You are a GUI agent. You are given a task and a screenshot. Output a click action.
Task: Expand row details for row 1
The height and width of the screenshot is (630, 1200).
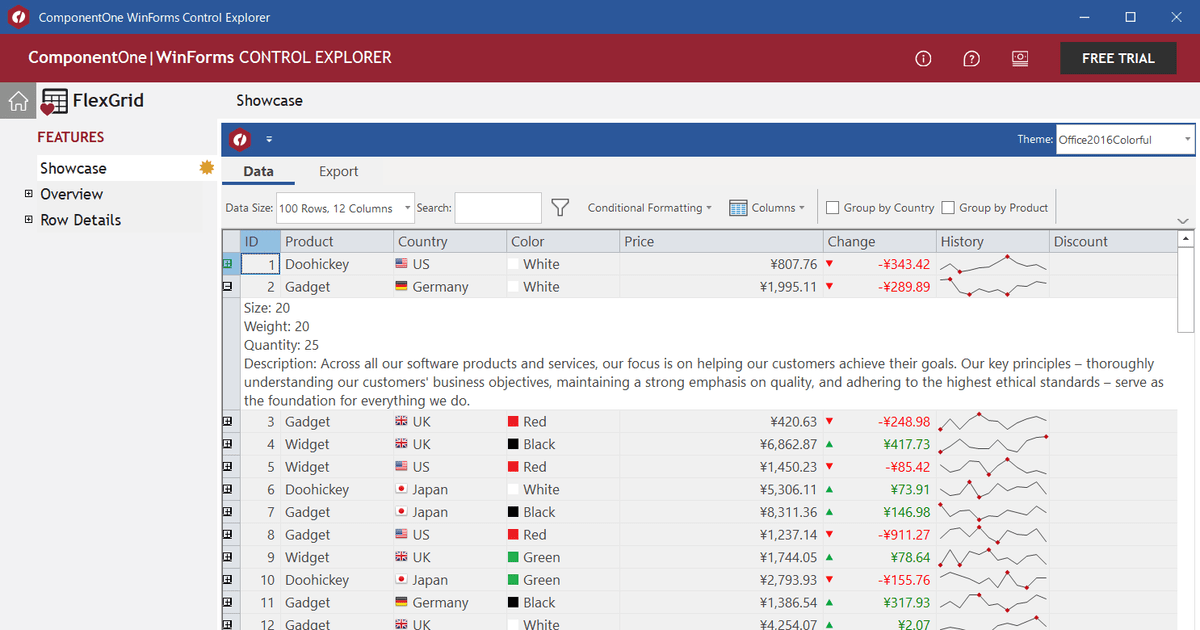pyautogui.click(x=227, y=264)
